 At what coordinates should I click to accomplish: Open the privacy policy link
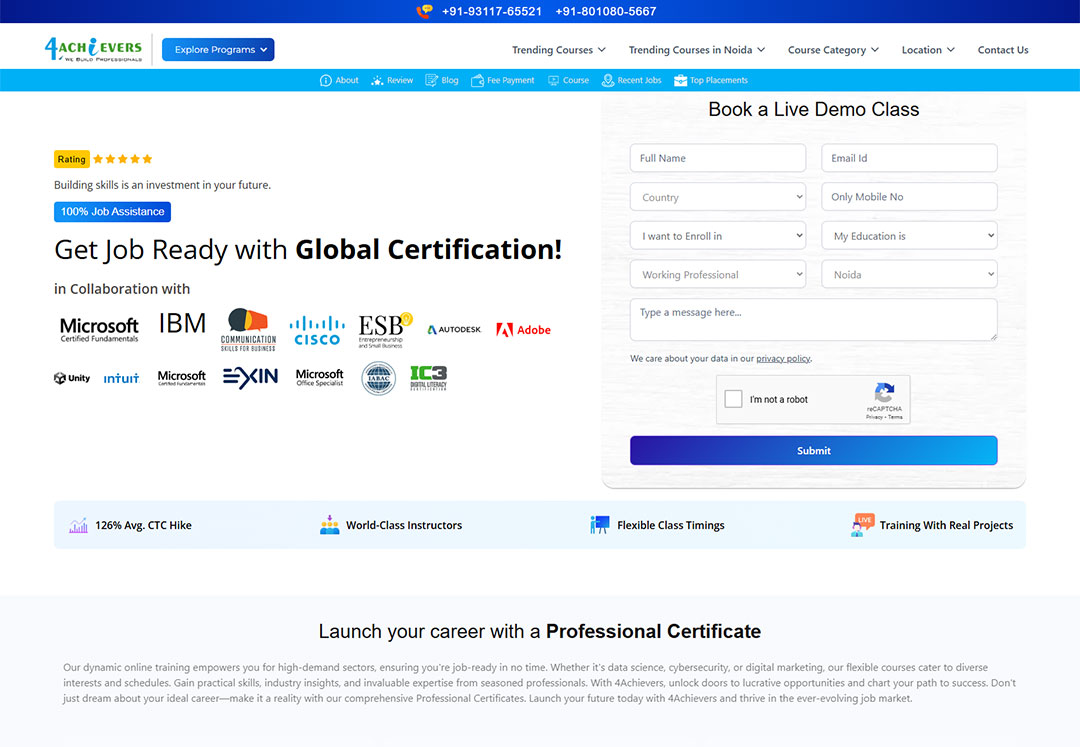[783, 359]
